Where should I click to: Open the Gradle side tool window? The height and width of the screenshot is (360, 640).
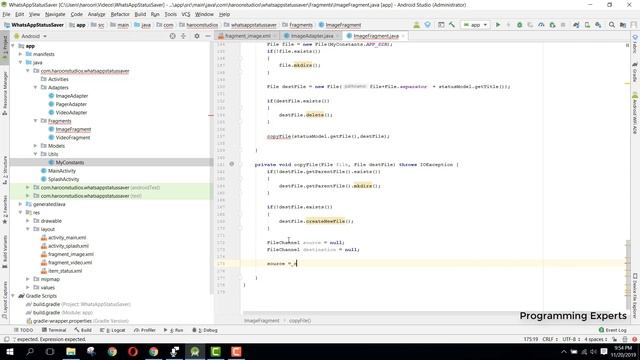pyautogui.click(x=635, y=73)
